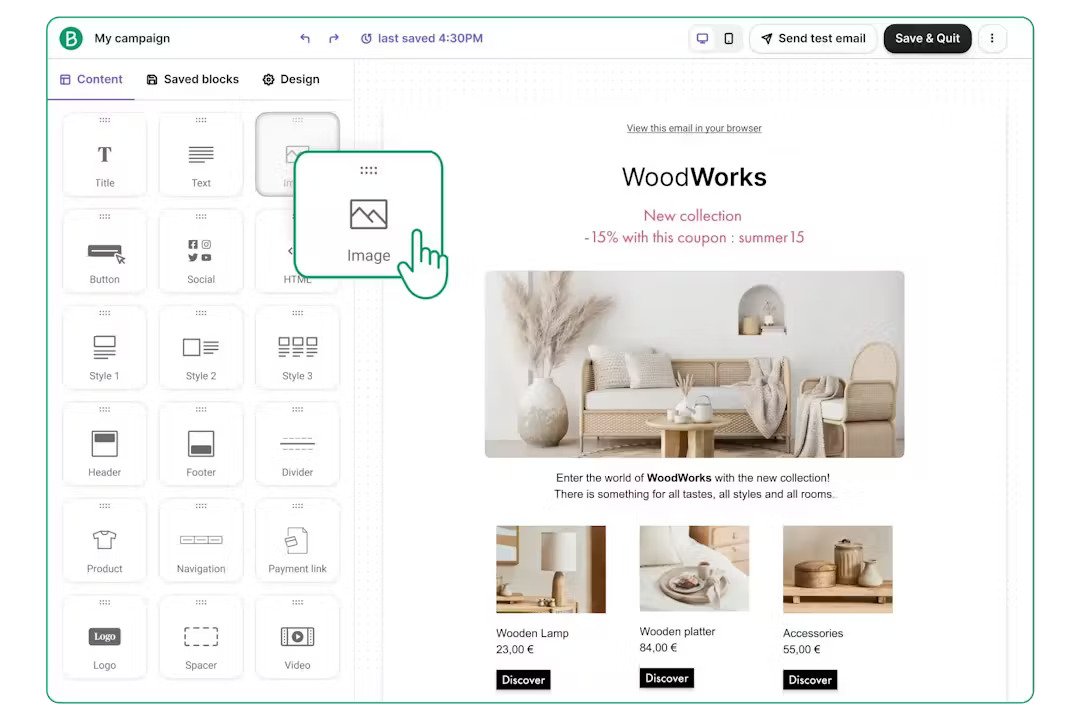Image resolution: width=1080 pixels, height=720 pixels.
Task: Select the Product block
Action: (x=104, y=540)
